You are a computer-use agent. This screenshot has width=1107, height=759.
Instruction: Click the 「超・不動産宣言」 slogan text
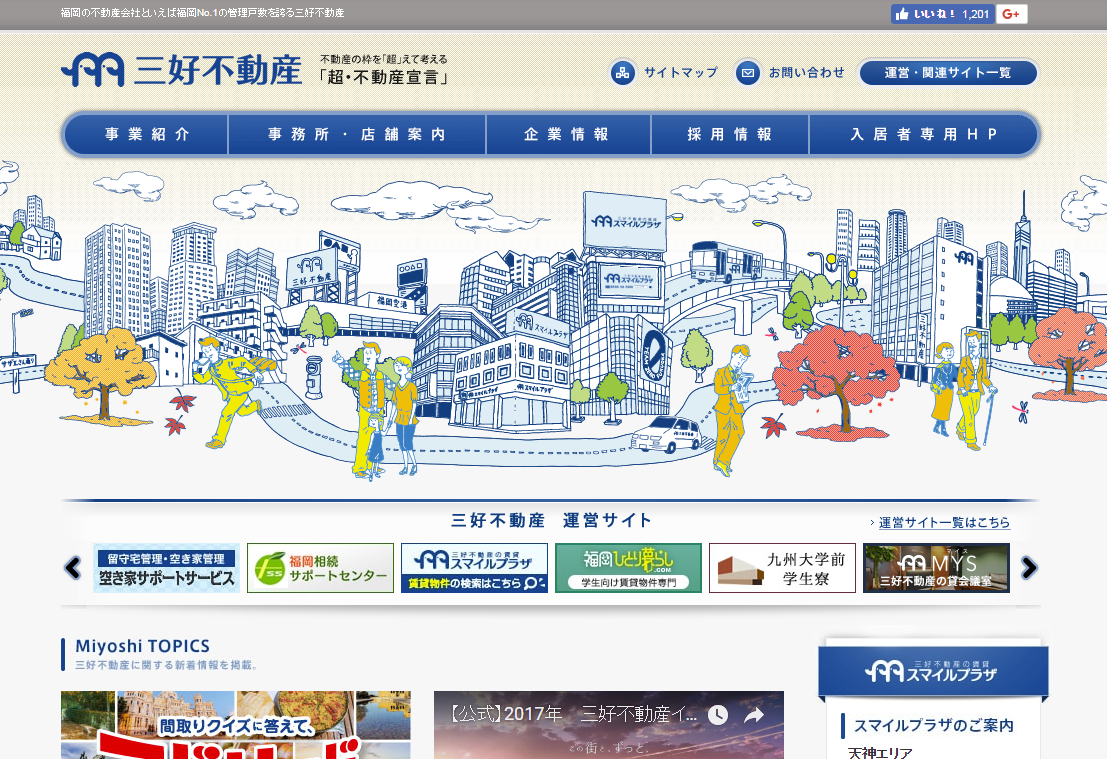(384, 77)
